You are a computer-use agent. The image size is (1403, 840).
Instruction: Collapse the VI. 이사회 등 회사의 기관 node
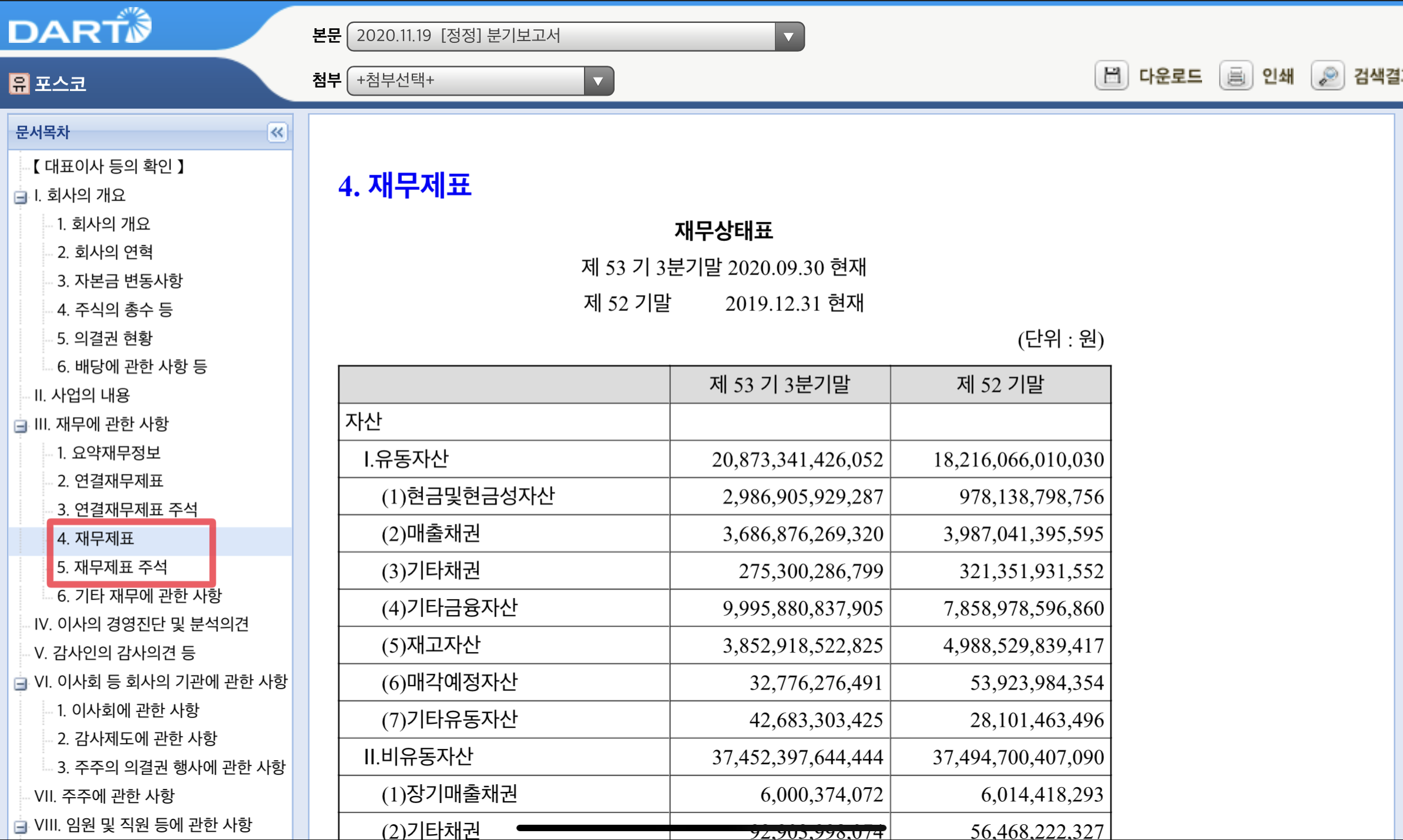tap(21, 683)
